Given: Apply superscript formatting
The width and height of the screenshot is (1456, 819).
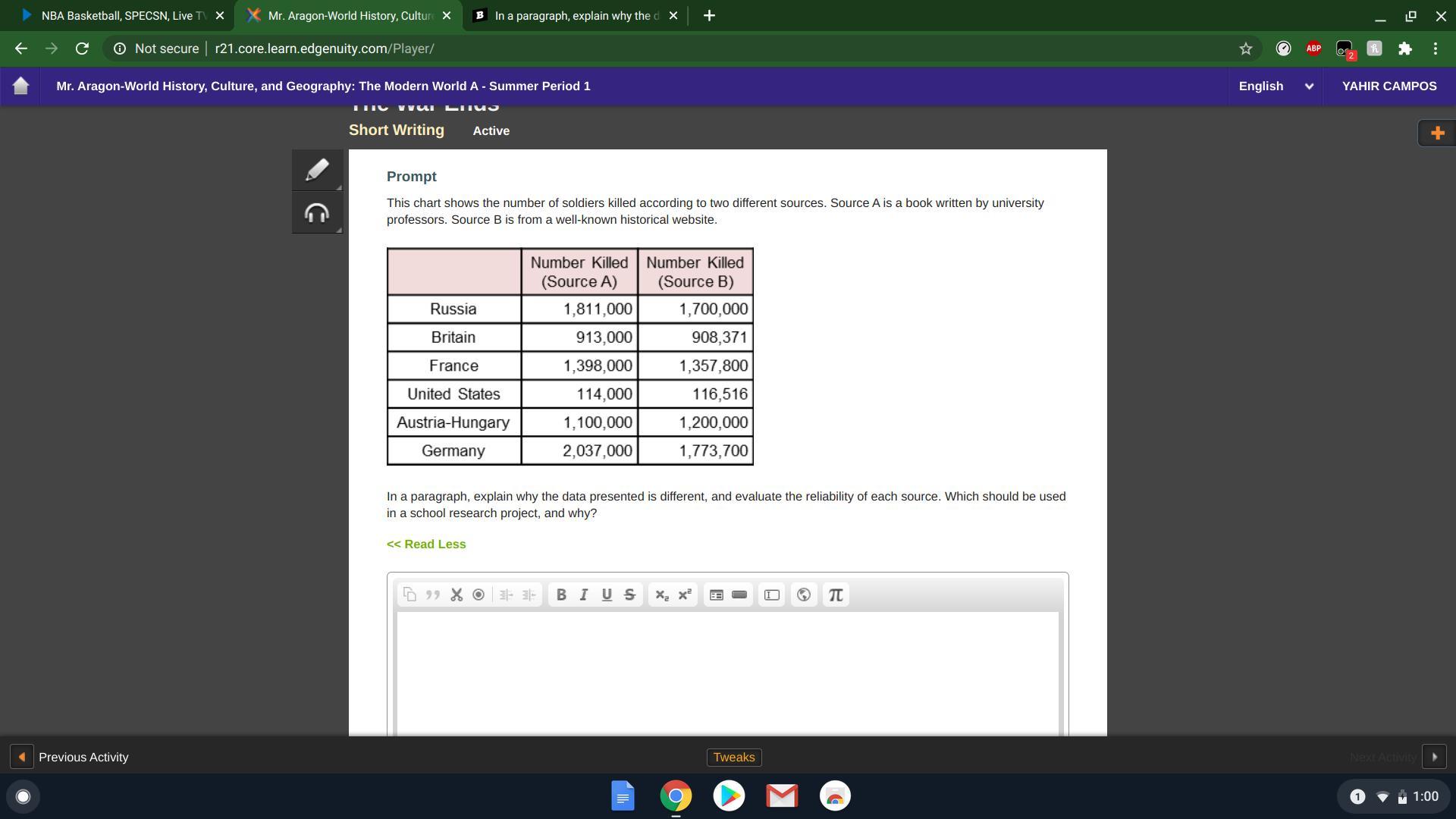Looking at the screenshot, I should point(685,595).
